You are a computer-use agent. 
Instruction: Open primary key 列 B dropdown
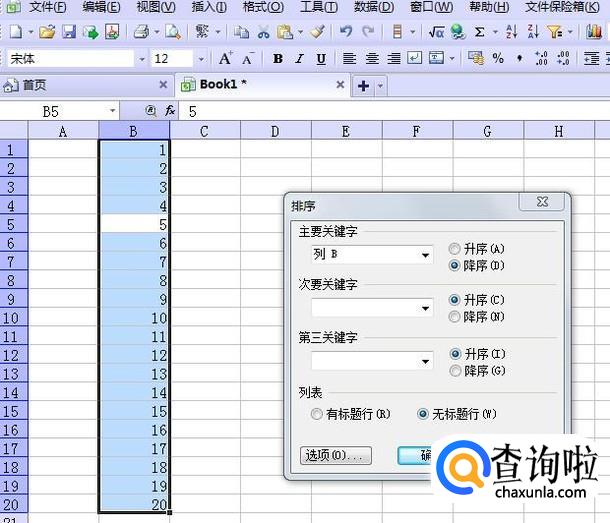[x=425, y=255]
